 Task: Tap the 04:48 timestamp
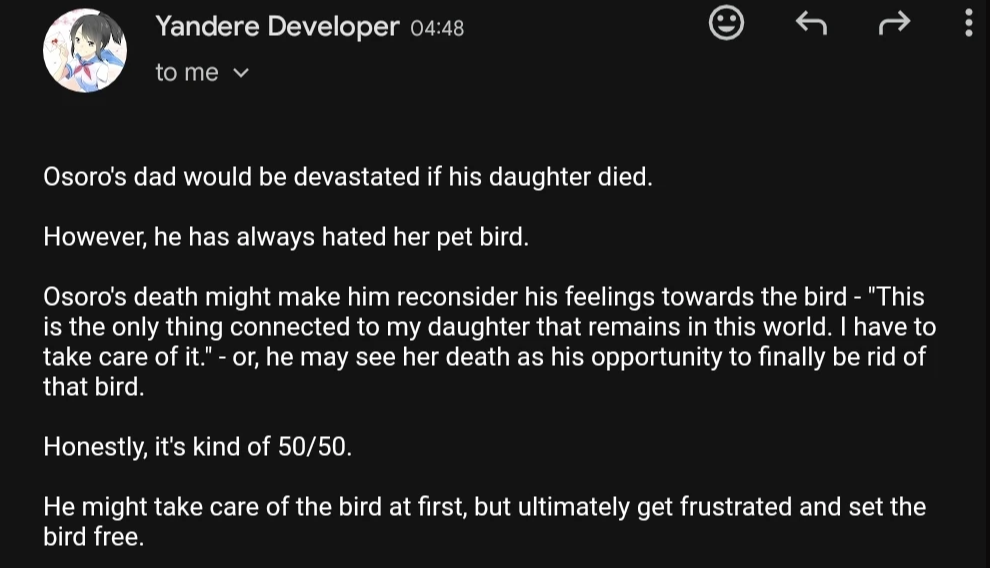(437, 29)
